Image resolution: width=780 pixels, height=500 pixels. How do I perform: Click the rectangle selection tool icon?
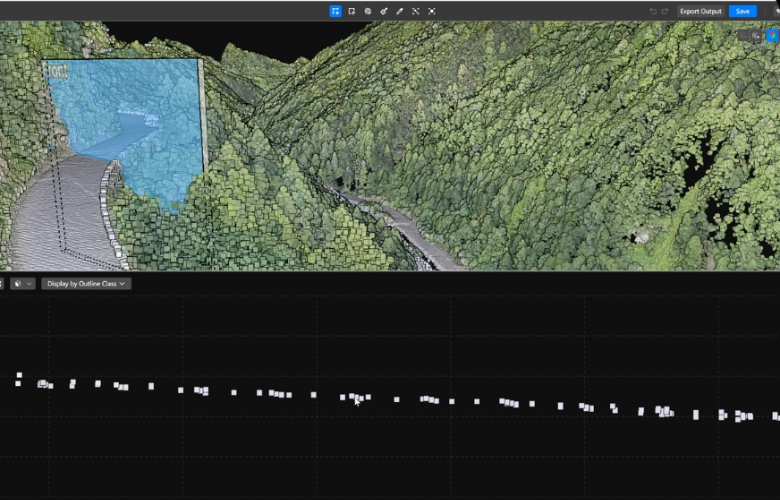[352, 11]
